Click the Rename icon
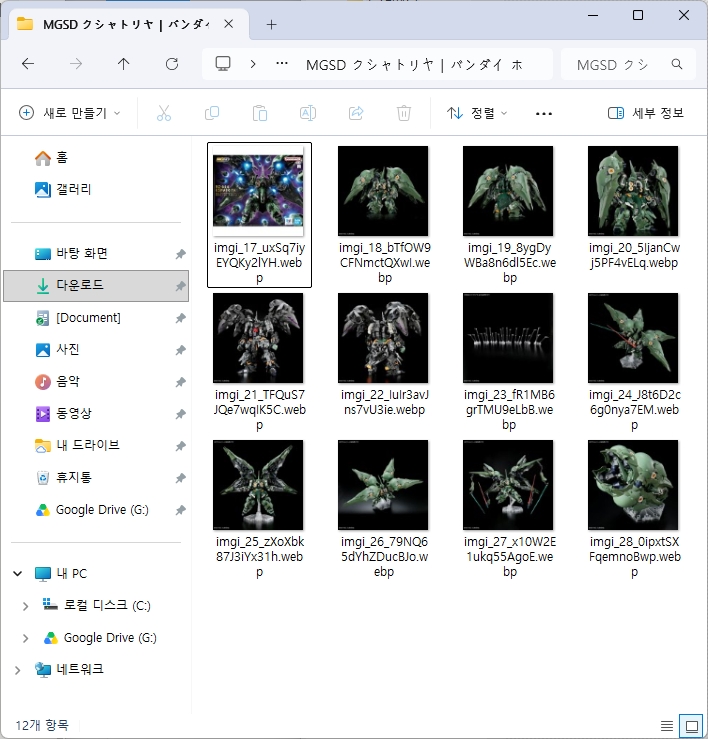708x739 pixels. (308, 113)
